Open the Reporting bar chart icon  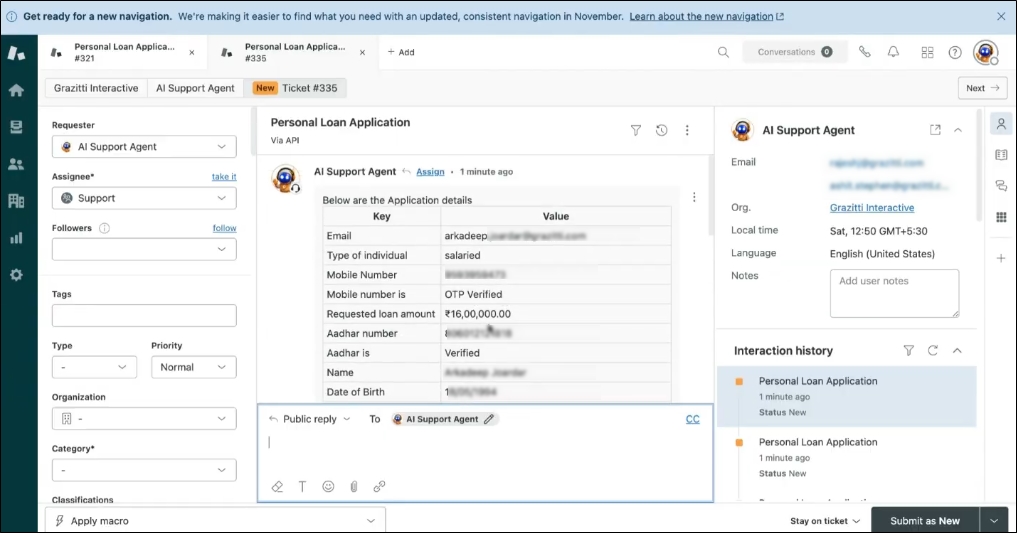(16, 238)
